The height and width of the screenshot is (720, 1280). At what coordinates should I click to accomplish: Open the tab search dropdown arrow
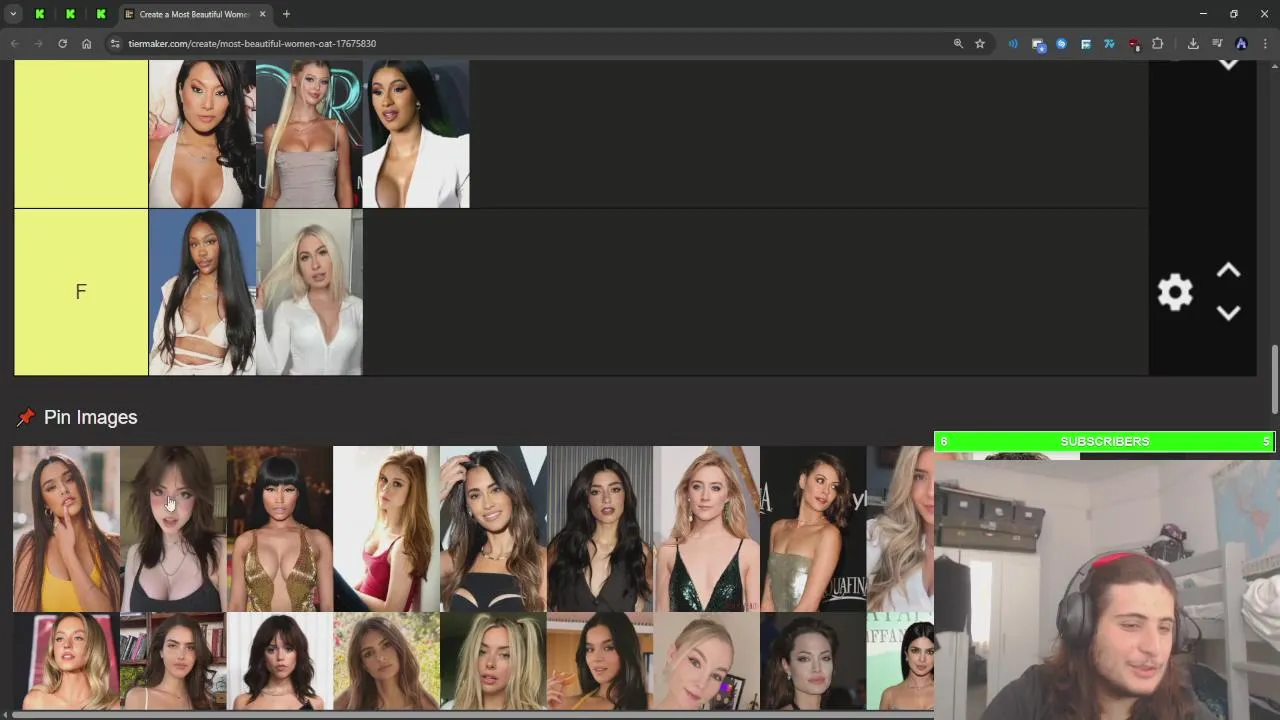click(13, 14)
